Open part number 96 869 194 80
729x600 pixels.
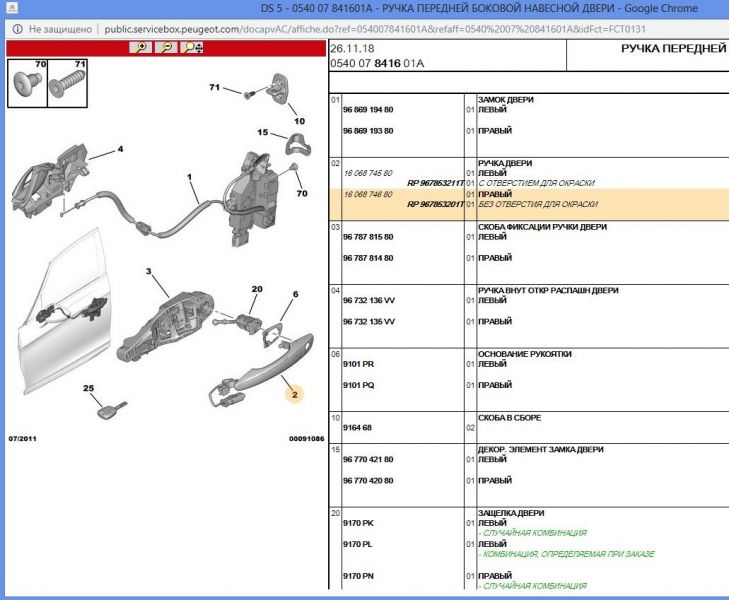pyautogui.click(x=368, y=109)
